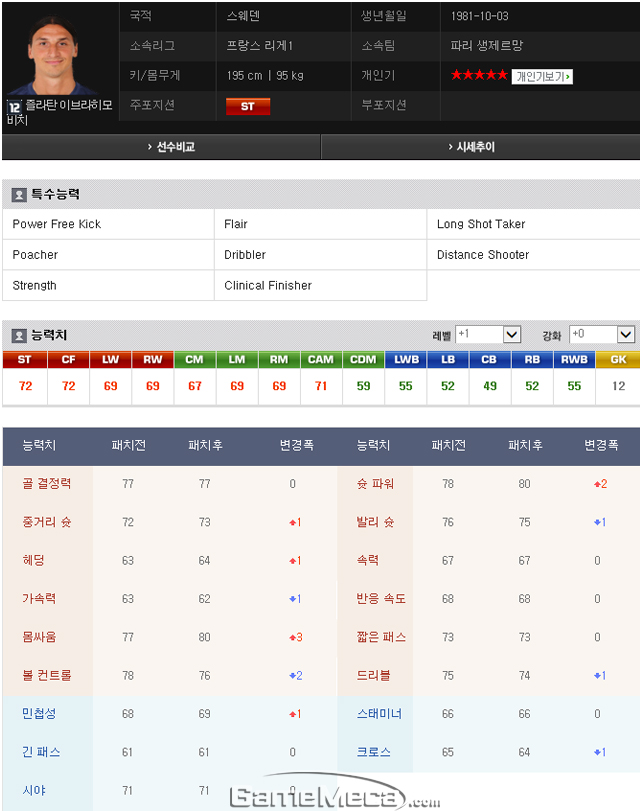Click the red +1 change for 헤딩
Viewport: 640px width, 811px height.
(x=295, y=561)
